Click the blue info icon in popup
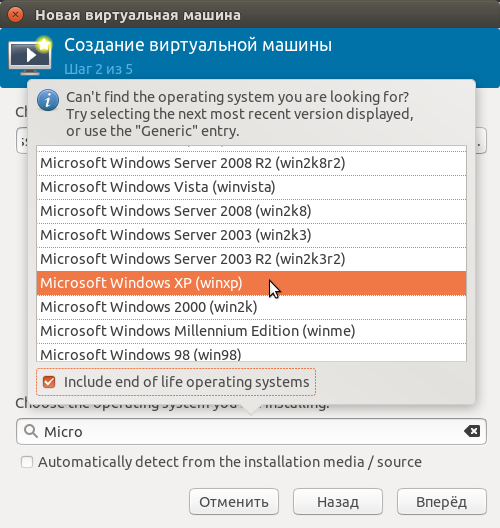This screenshot has width=500, height=528. [x=48, y=100]
